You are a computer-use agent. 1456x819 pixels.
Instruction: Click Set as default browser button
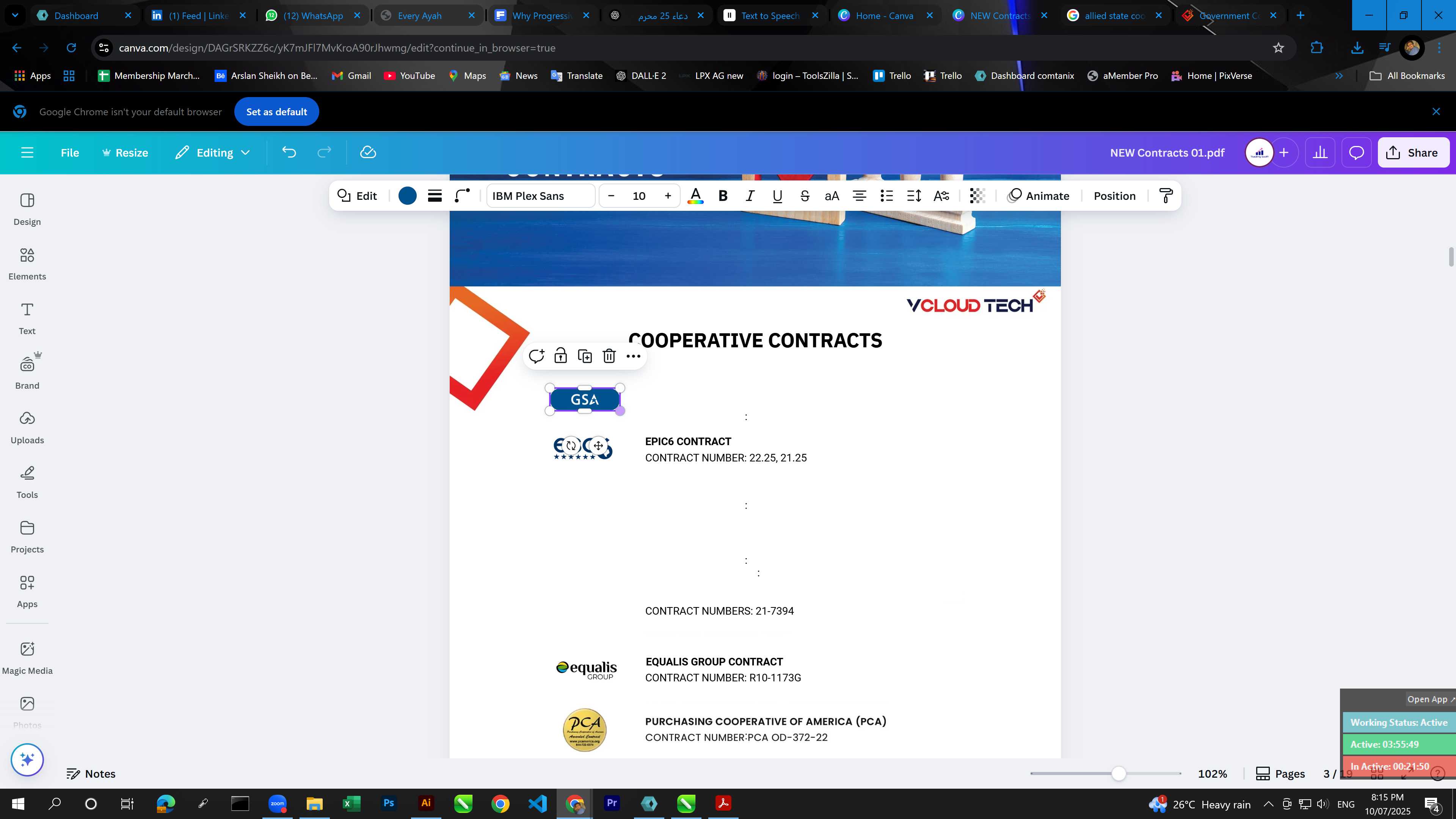pyautogui.click(x=276, y=112)
